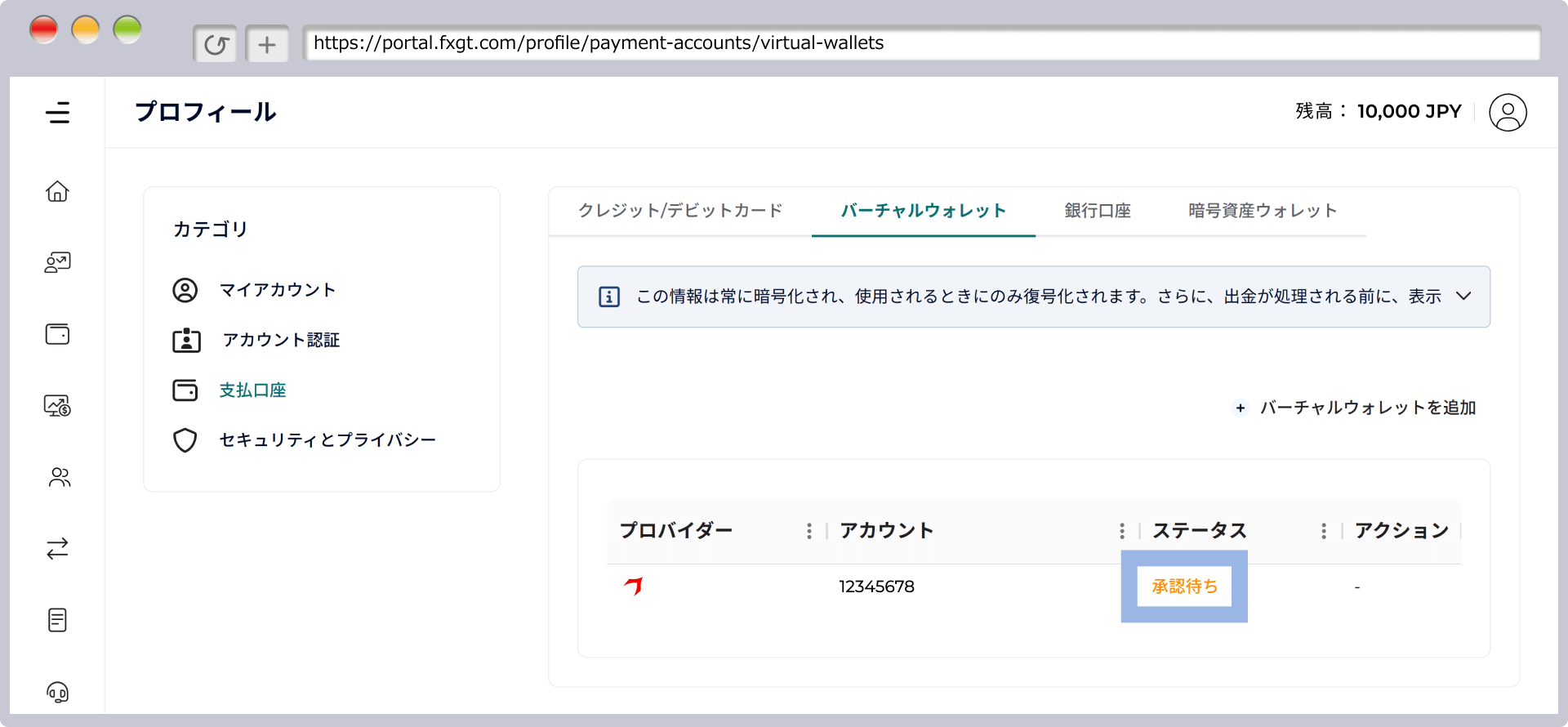Click バーチャルウォレットを追加 button
The image size is (1568, 727).
tap(1355, 408)
